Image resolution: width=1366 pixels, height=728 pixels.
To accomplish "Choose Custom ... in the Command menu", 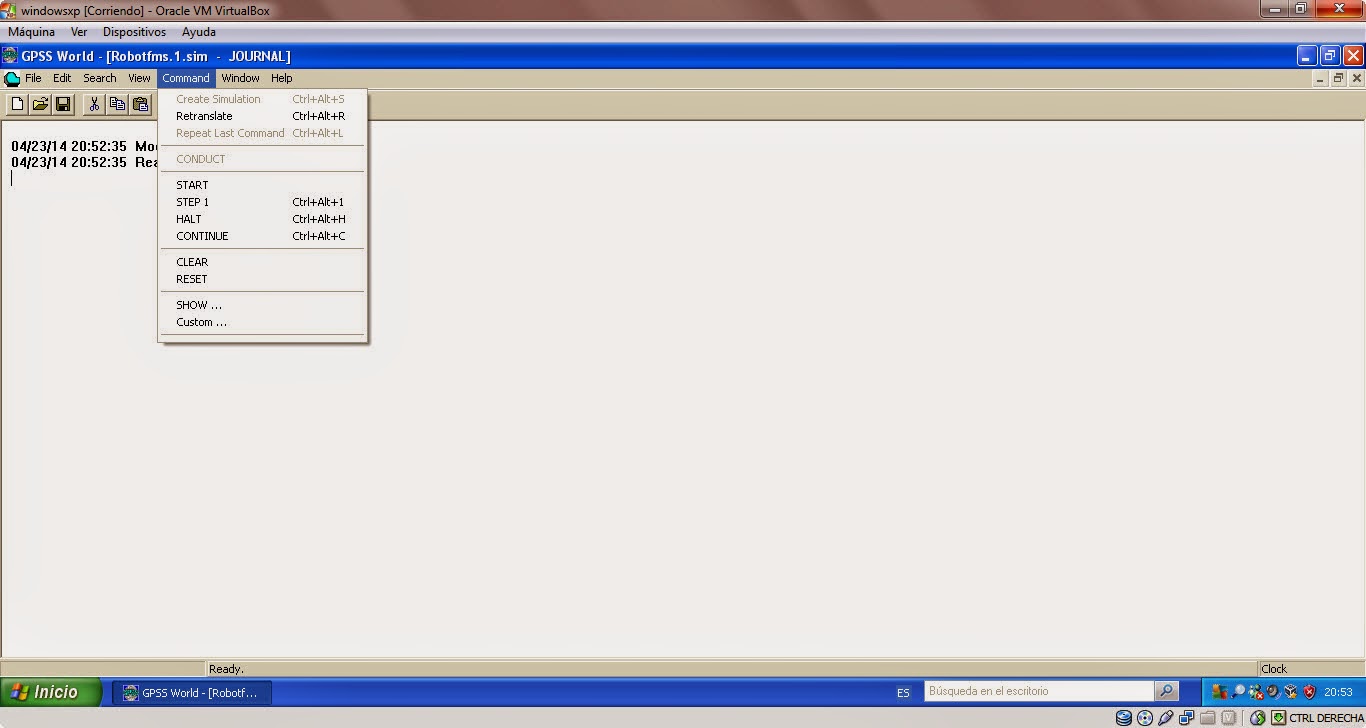I will click(x=263, y=322).
